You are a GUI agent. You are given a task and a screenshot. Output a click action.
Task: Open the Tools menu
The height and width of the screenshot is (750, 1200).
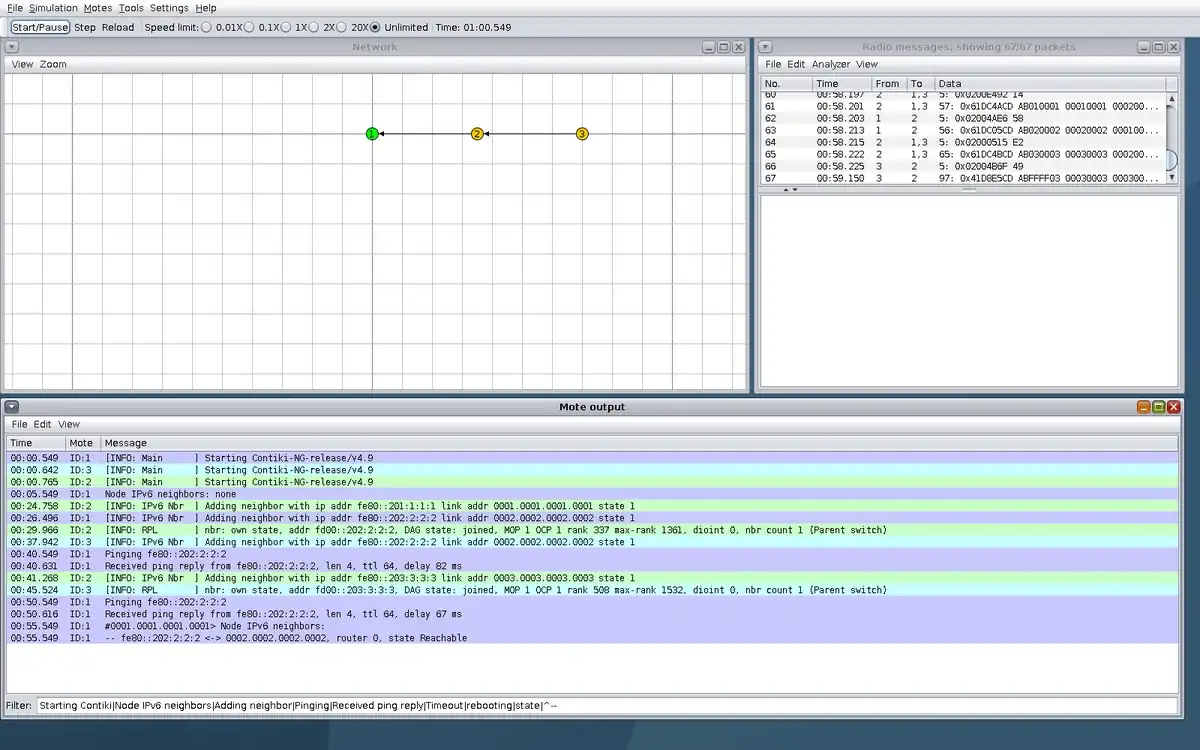click(131, 8)
